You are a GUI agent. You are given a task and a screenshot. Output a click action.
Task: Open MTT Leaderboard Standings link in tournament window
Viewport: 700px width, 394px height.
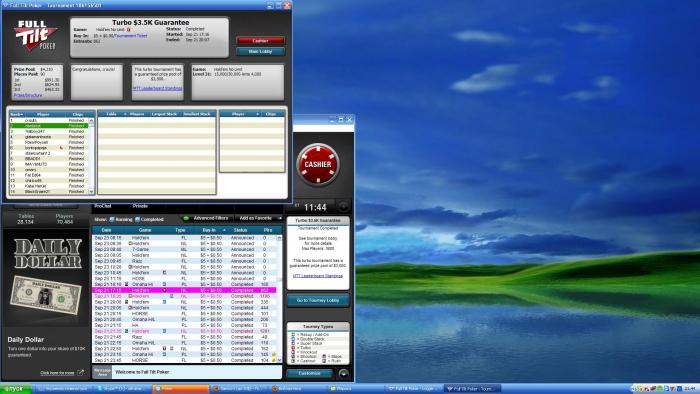[x=157, y=89]
